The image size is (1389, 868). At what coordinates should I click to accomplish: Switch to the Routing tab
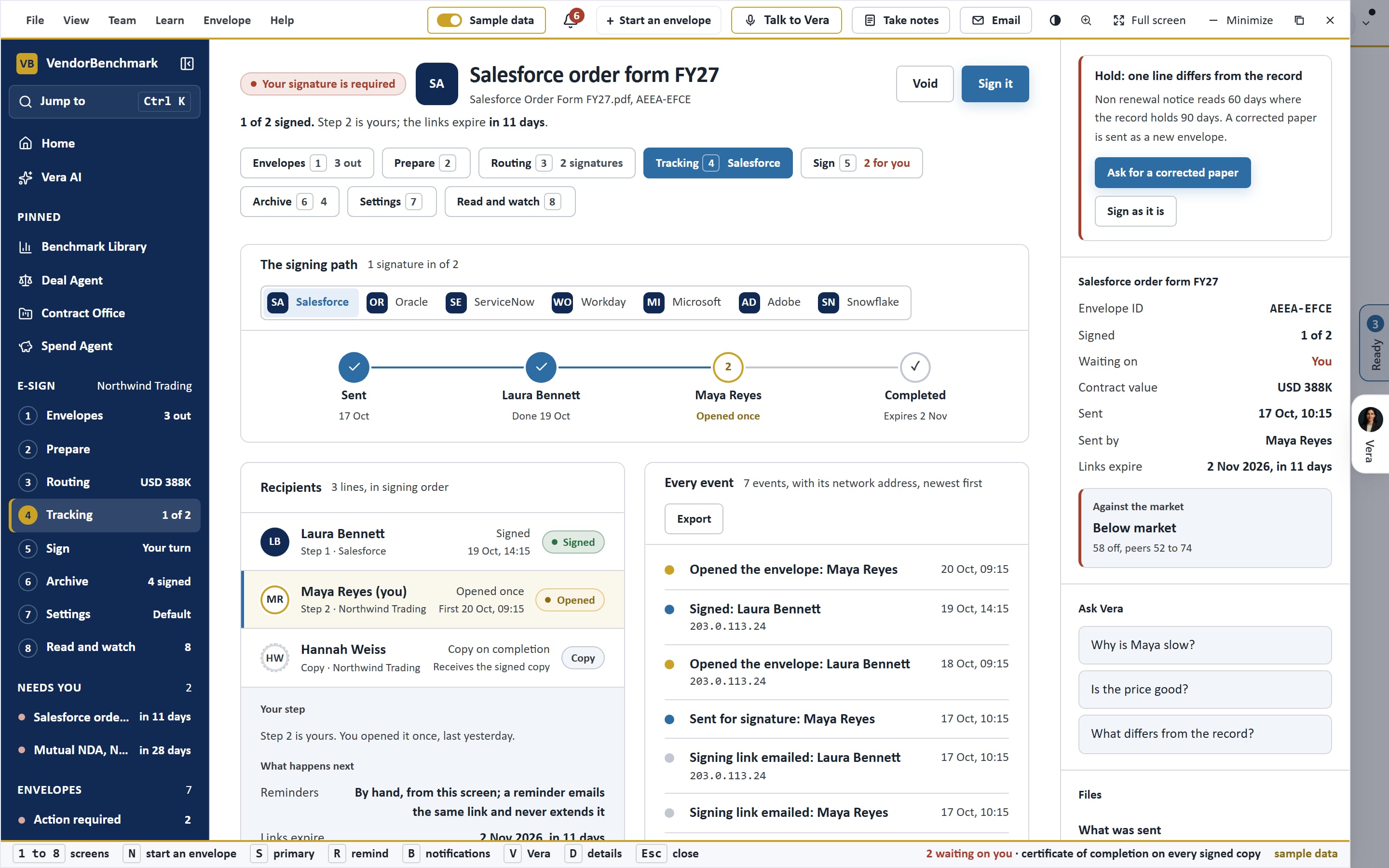click(556, 163)
